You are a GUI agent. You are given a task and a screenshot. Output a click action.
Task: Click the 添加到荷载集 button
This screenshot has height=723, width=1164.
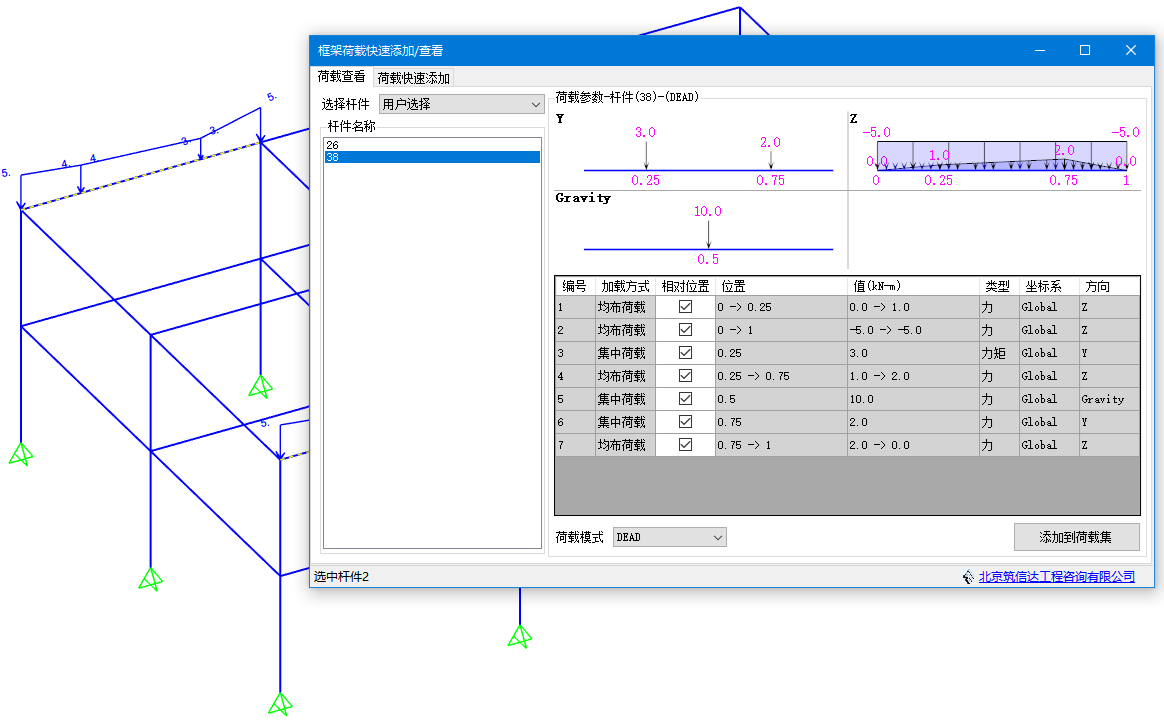coord(1076,537)
